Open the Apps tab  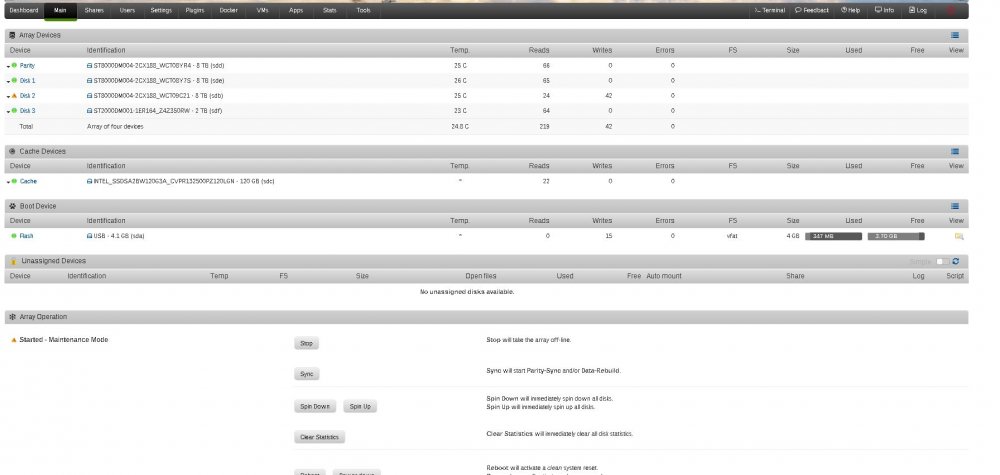[296, 10]
